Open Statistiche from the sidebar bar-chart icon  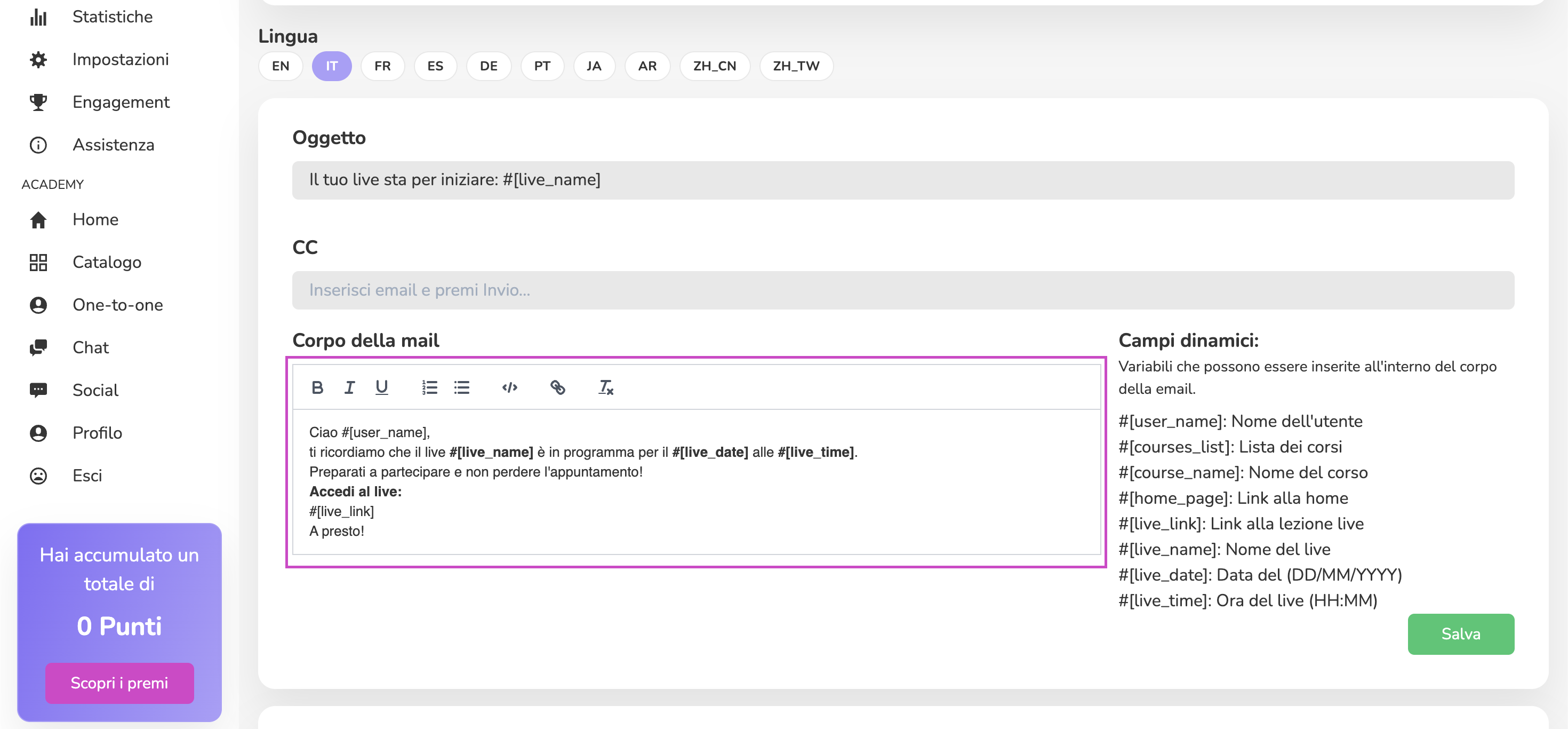pos(38,17)
